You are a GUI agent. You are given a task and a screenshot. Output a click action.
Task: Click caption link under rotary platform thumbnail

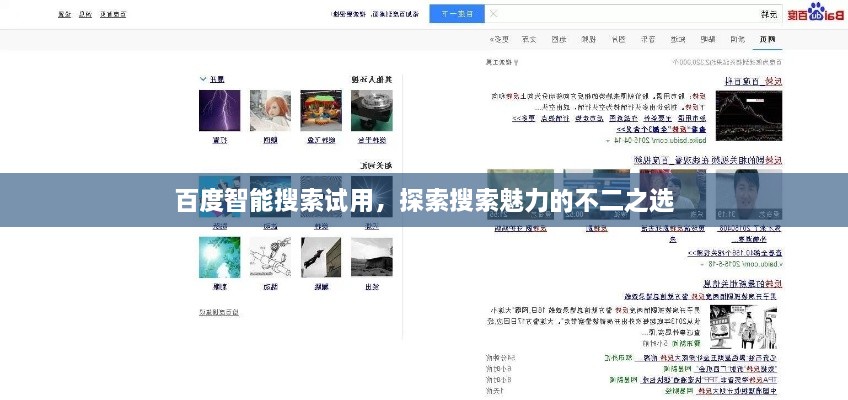[372, 140]
